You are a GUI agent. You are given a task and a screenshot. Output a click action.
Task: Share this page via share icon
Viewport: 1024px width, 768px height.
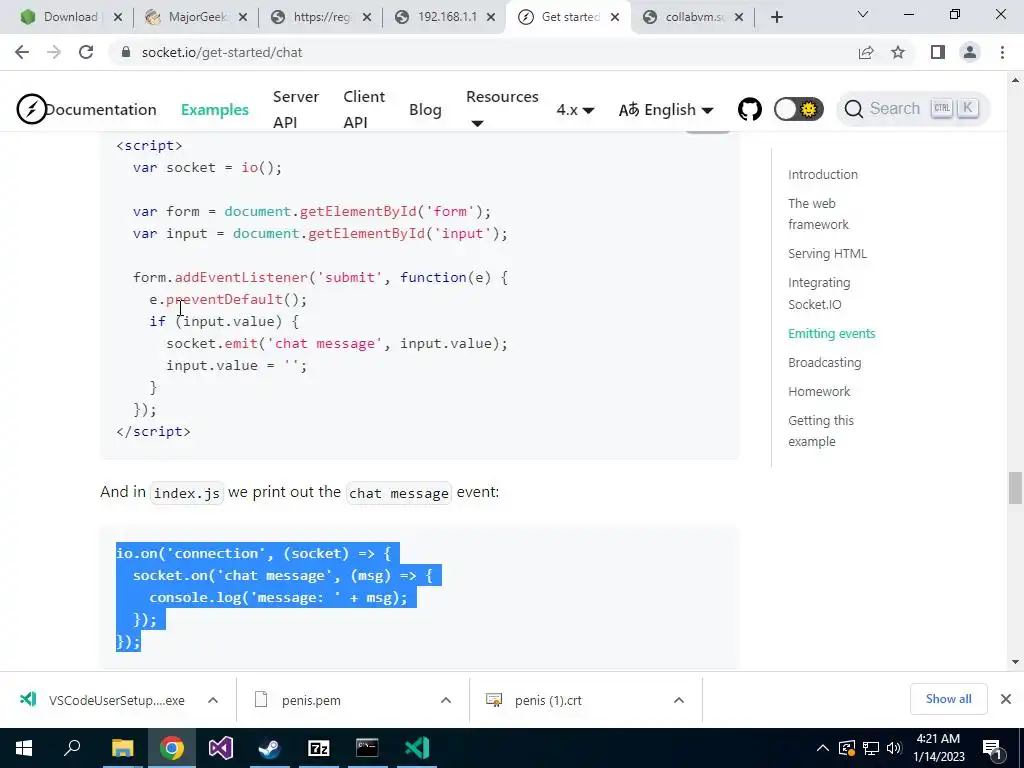click(866, 52)
